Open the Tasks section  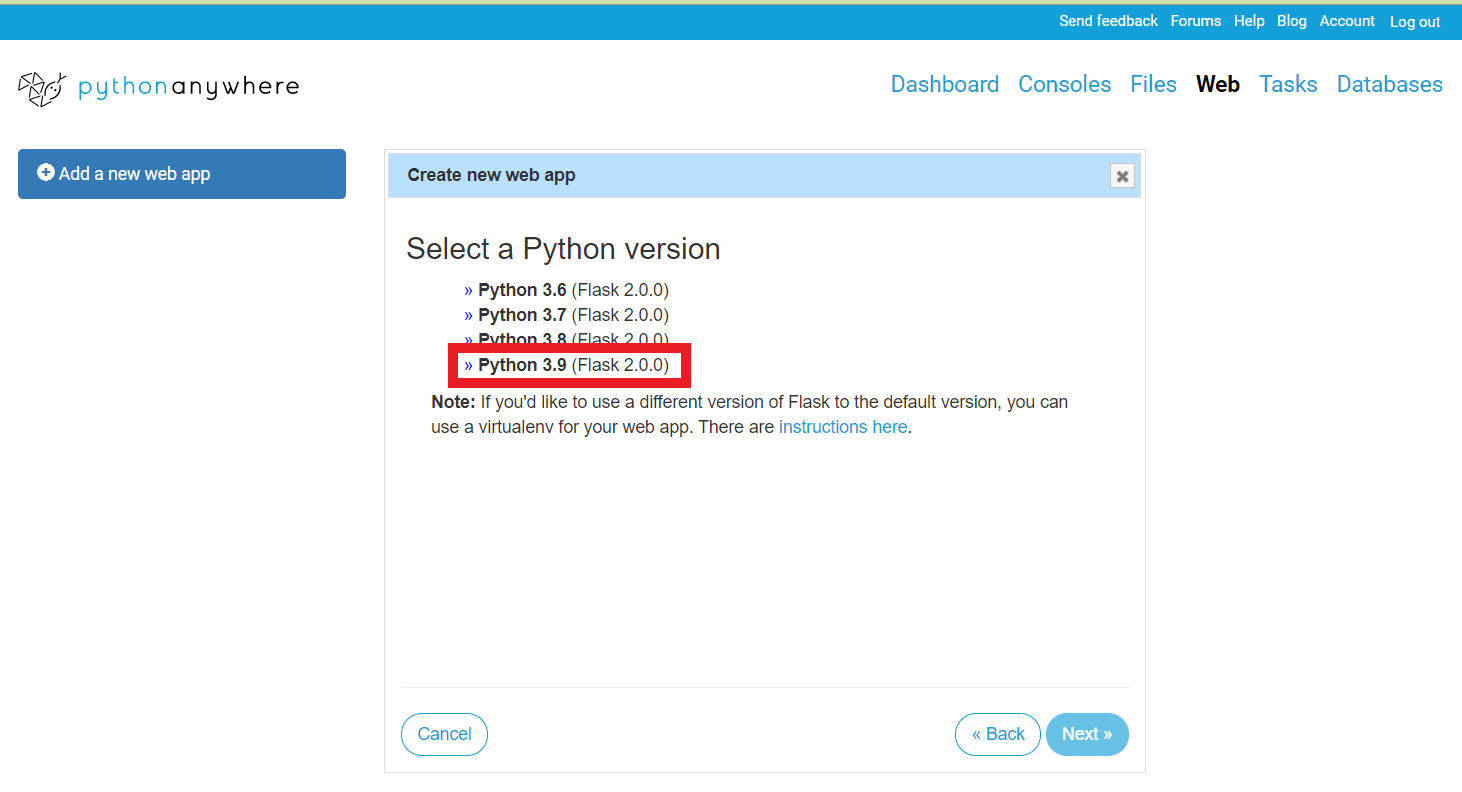click(1287, 84)
